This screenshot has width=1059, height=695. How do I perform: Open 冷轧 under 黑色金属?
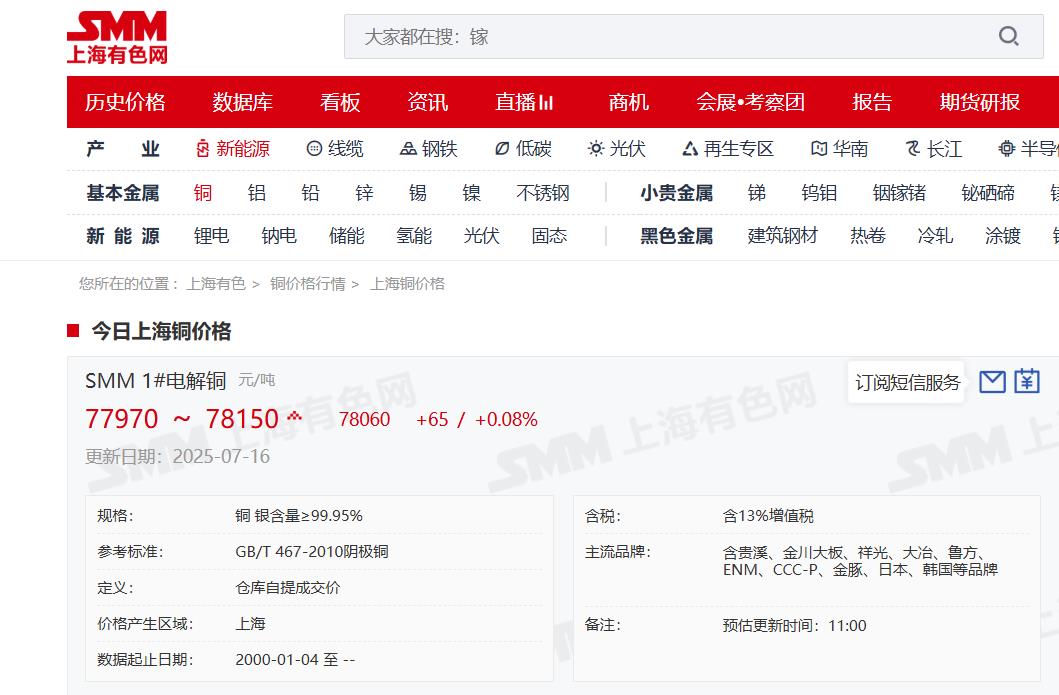click(935, 236)
